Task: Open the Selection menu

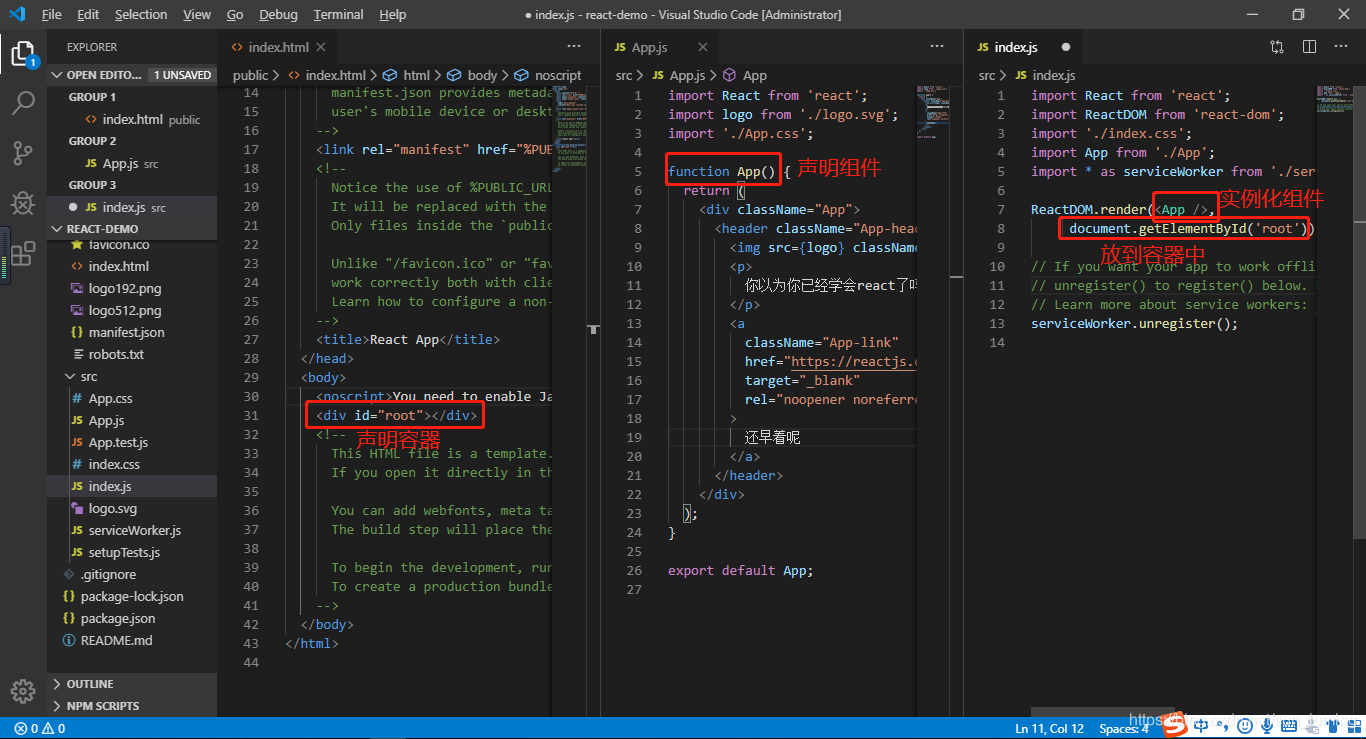Action: tap(141, 14)
